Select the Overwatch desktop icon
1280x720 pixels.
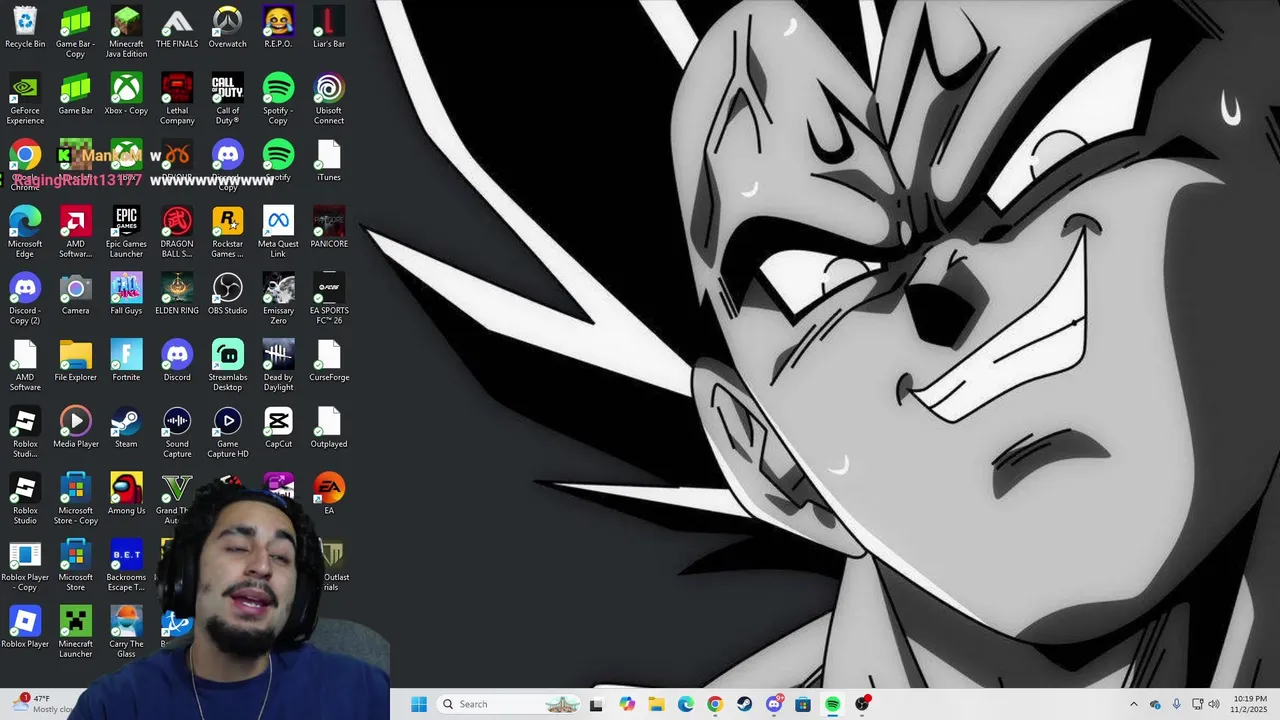point(227,27)
